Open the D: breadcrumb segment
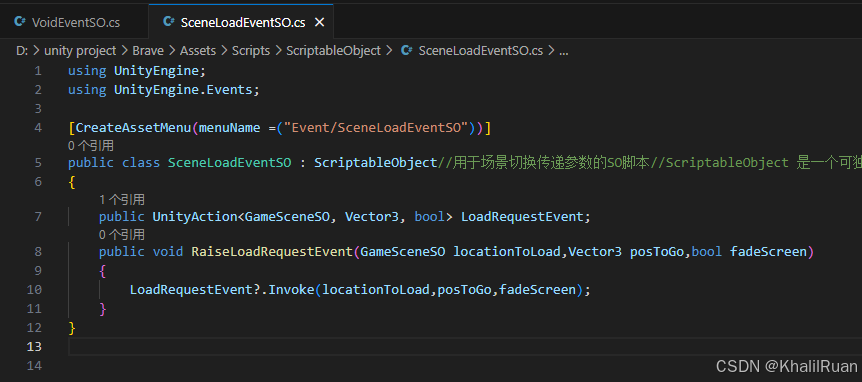862x382 pixels. (22, 51)
